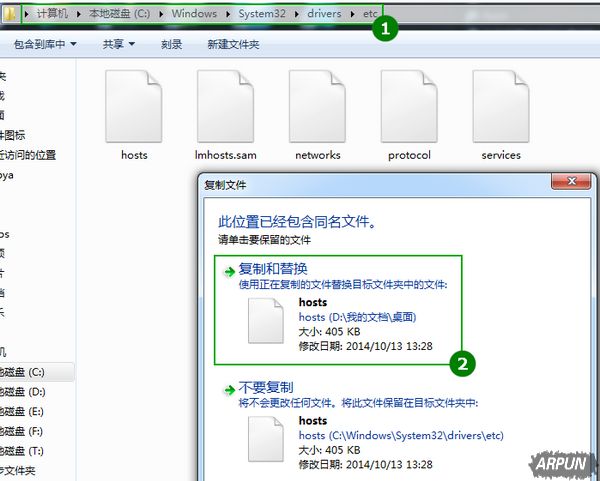The width and height of the screenshot is (600, 481).
Task: Click 新建文件夹 in the toolbar
Action: point(233,45)
